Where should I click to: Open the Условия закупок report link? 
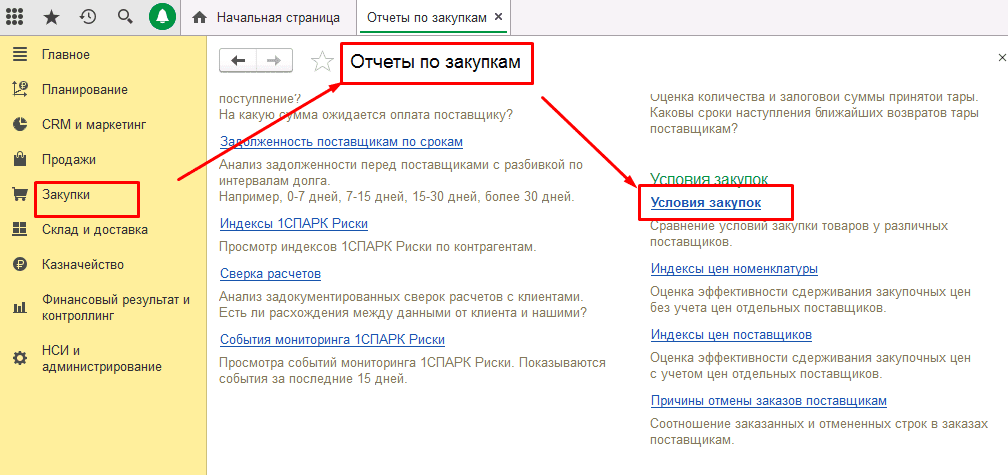706,203
